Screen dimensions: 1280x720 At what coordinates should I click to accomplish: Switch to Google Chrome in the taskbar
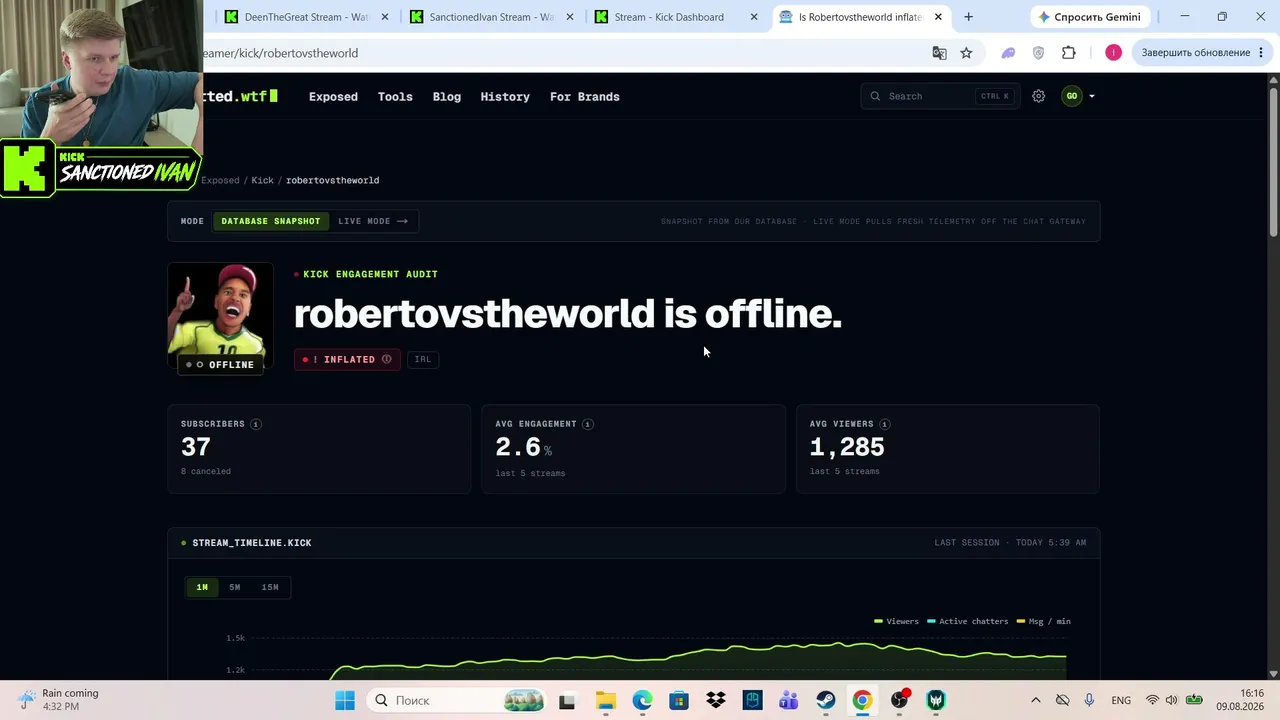(862, 700)
